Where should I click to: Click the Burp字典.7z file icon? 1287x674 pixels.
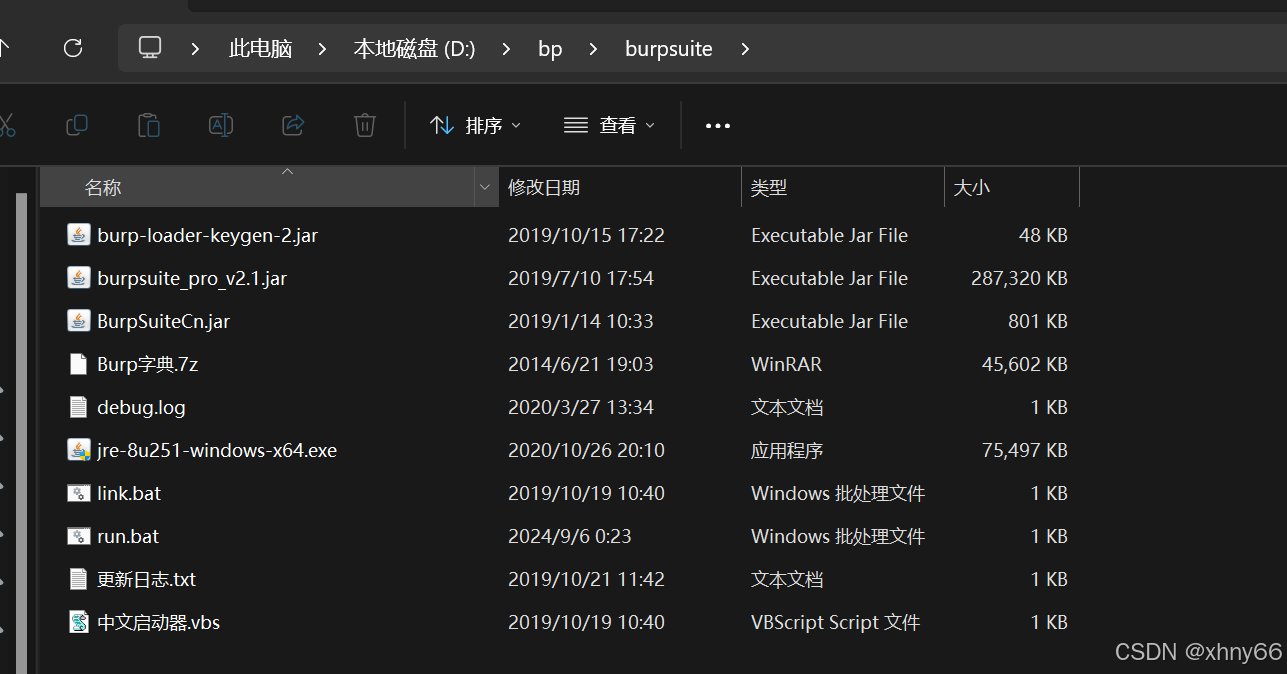coord(78,364)
